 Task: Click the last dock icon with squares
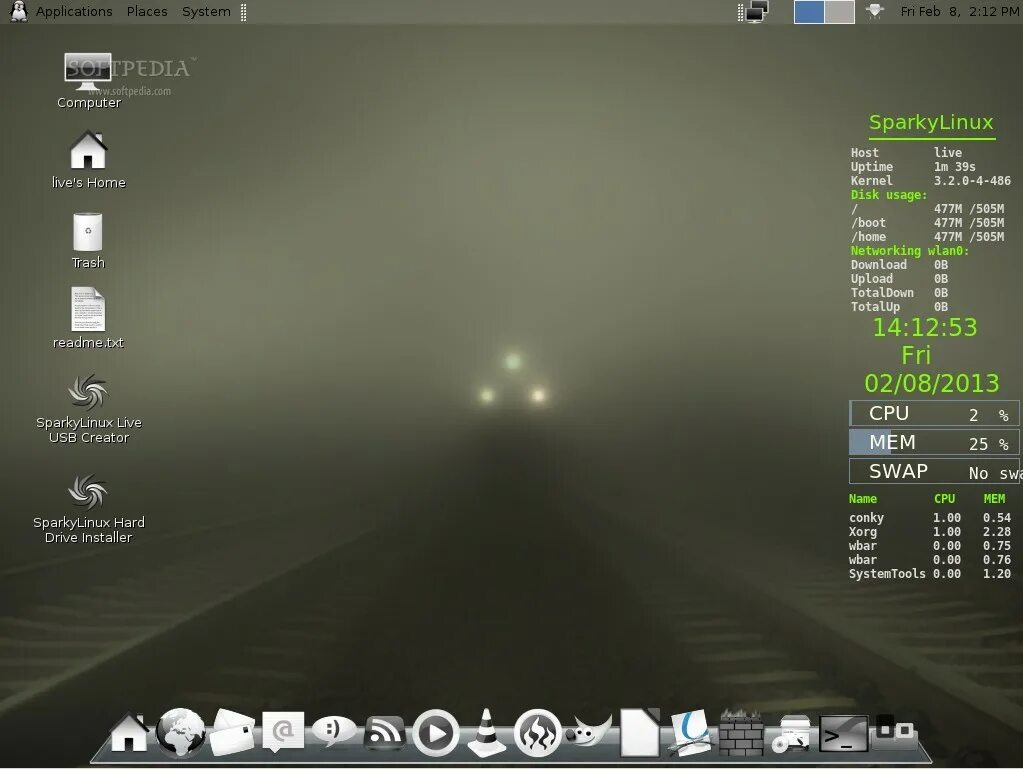894,731
